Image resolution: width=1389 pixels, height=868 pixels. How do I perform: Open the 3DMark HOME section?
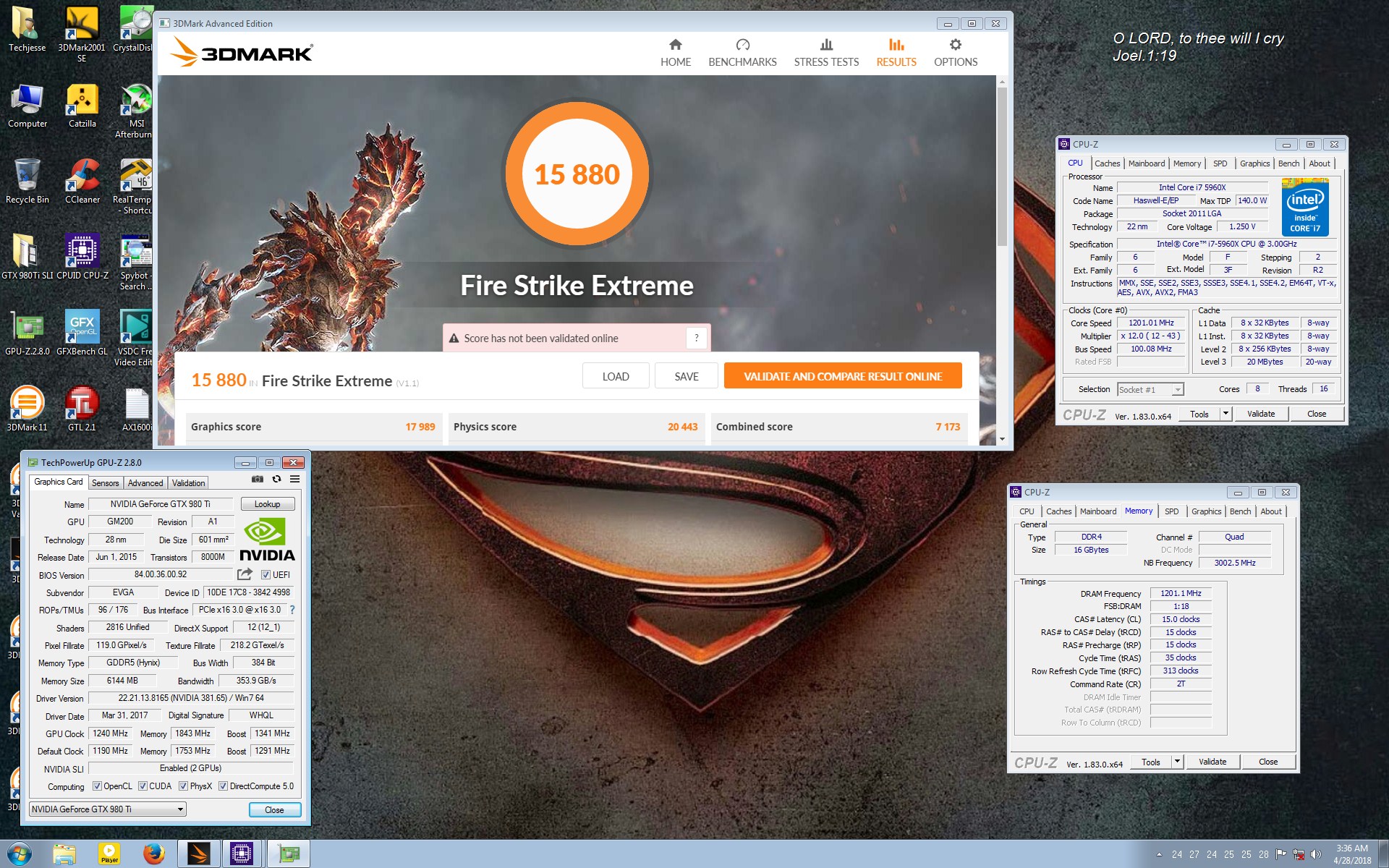675,53
